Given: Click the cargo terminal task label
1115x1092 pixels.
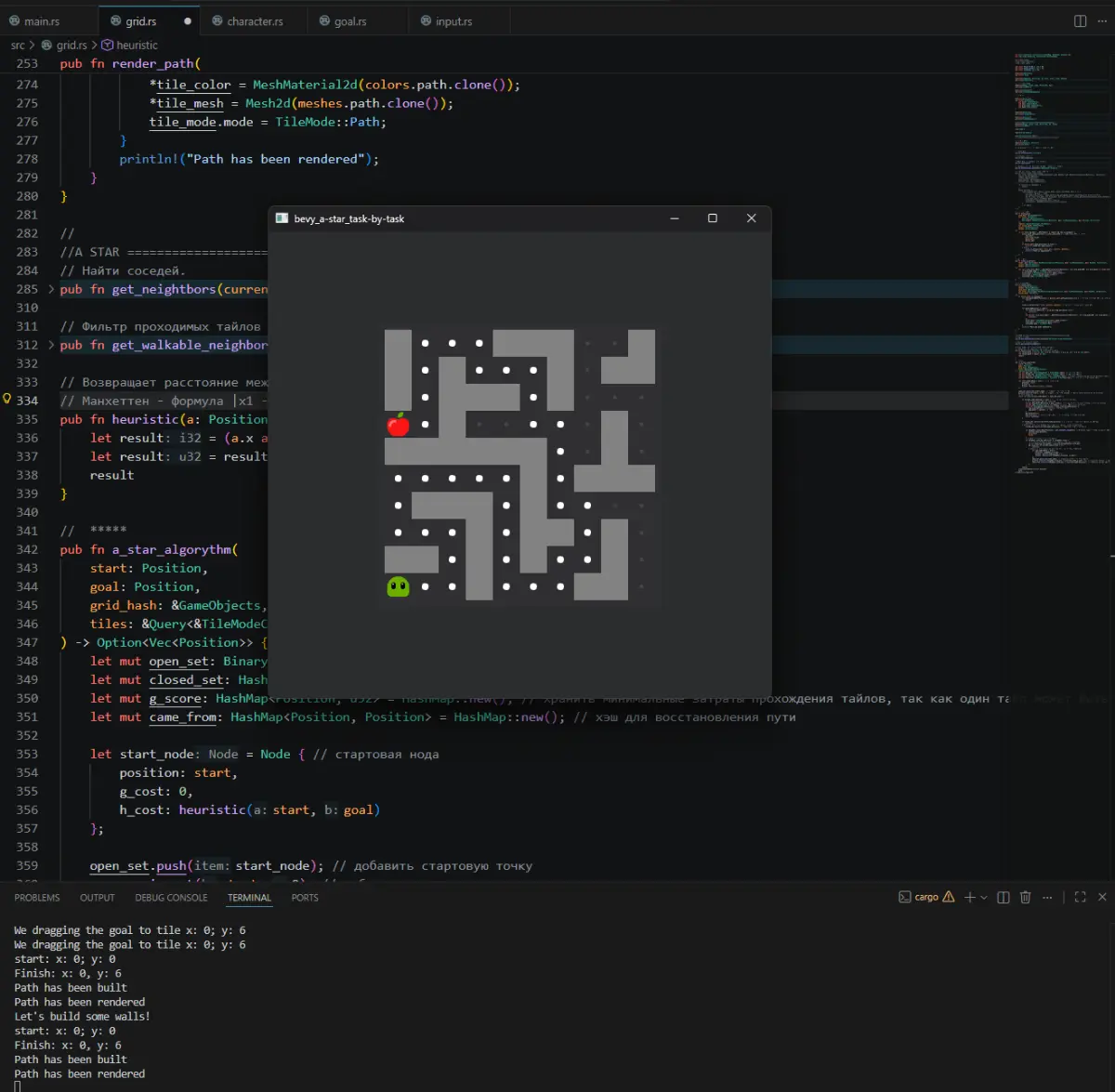Looking at the screenshot, I should pyautogui.click(x=926, y=897).
